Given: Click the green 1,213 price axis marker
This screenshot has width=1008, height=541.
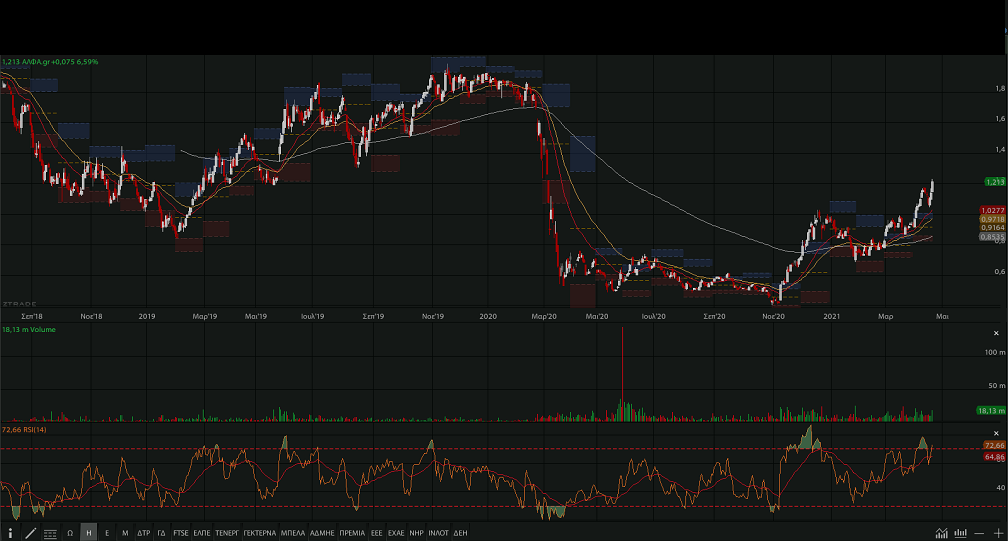Looking at the screenshot, I should click(994, 182).
